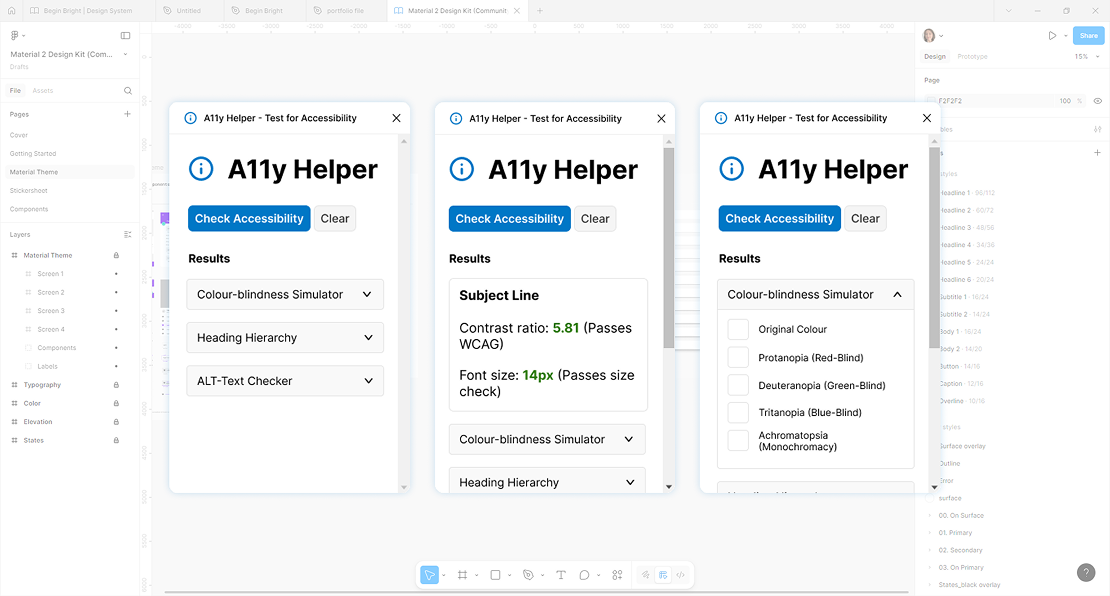The width and height of the screenshot is (1110, 596).
Task: Collapse Colour-blindness Simulator in the right window
Action: [x=816, y=294]
